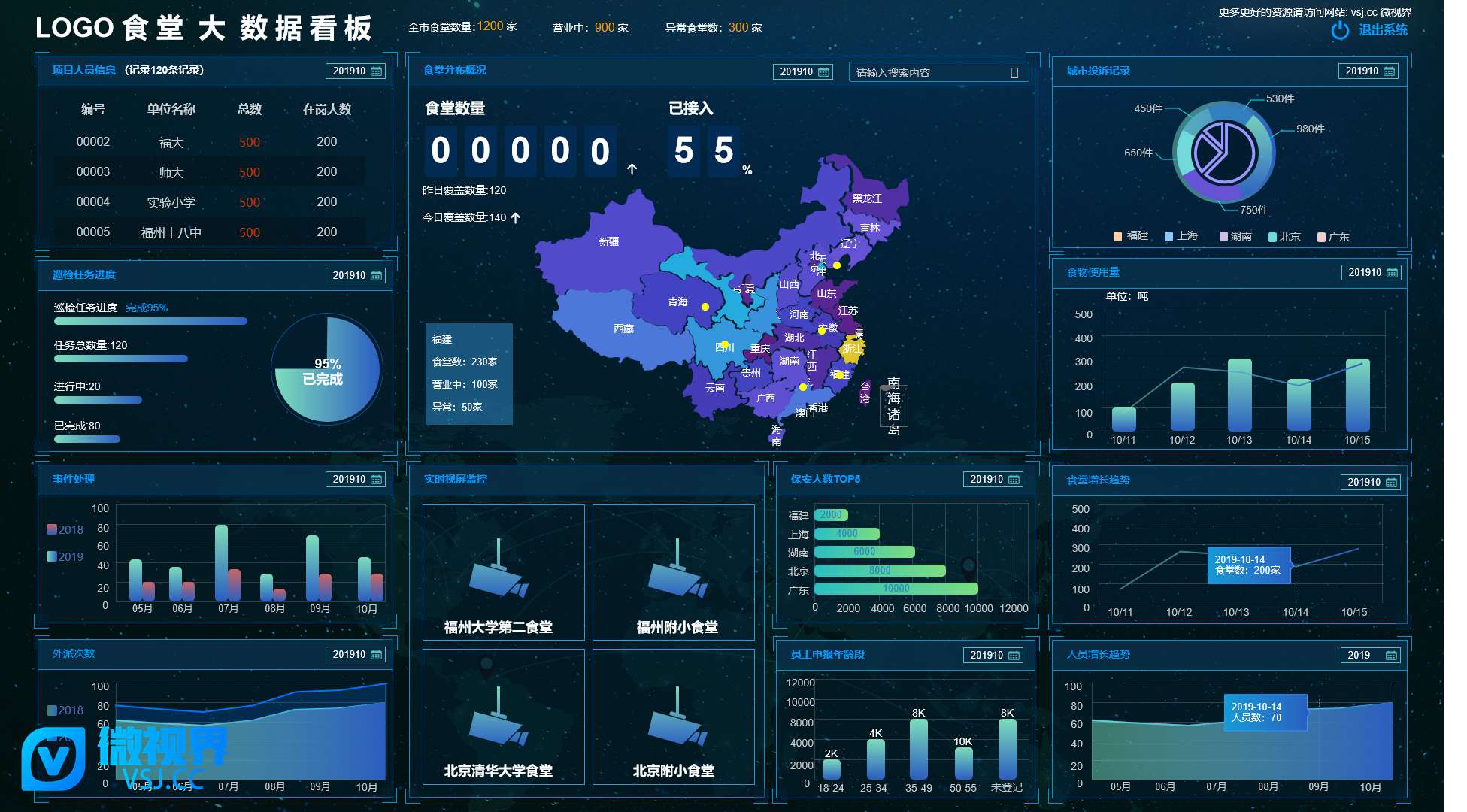The width and height of the screenshot is (1467, 812).
Task: Click the 退出系统 logout link
Action: click(x=1382, y=30)
